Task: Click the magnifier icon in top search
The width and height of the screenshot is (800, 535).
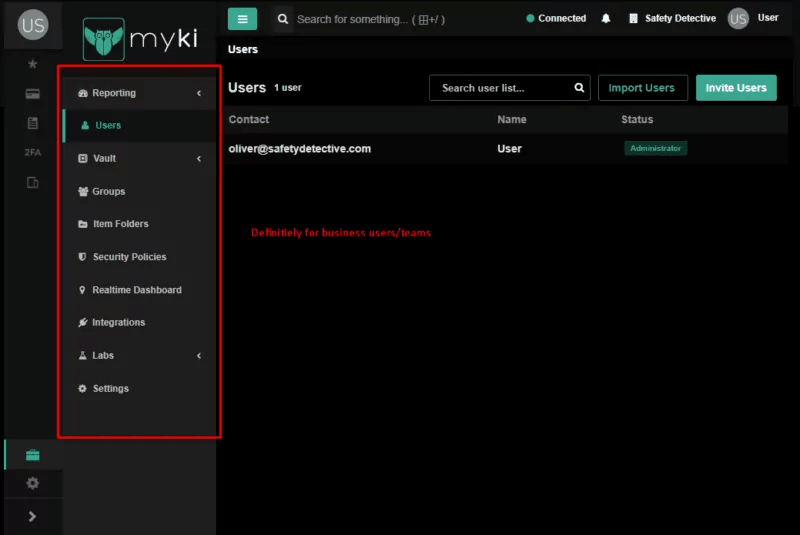Action: [x=283, y=19]
